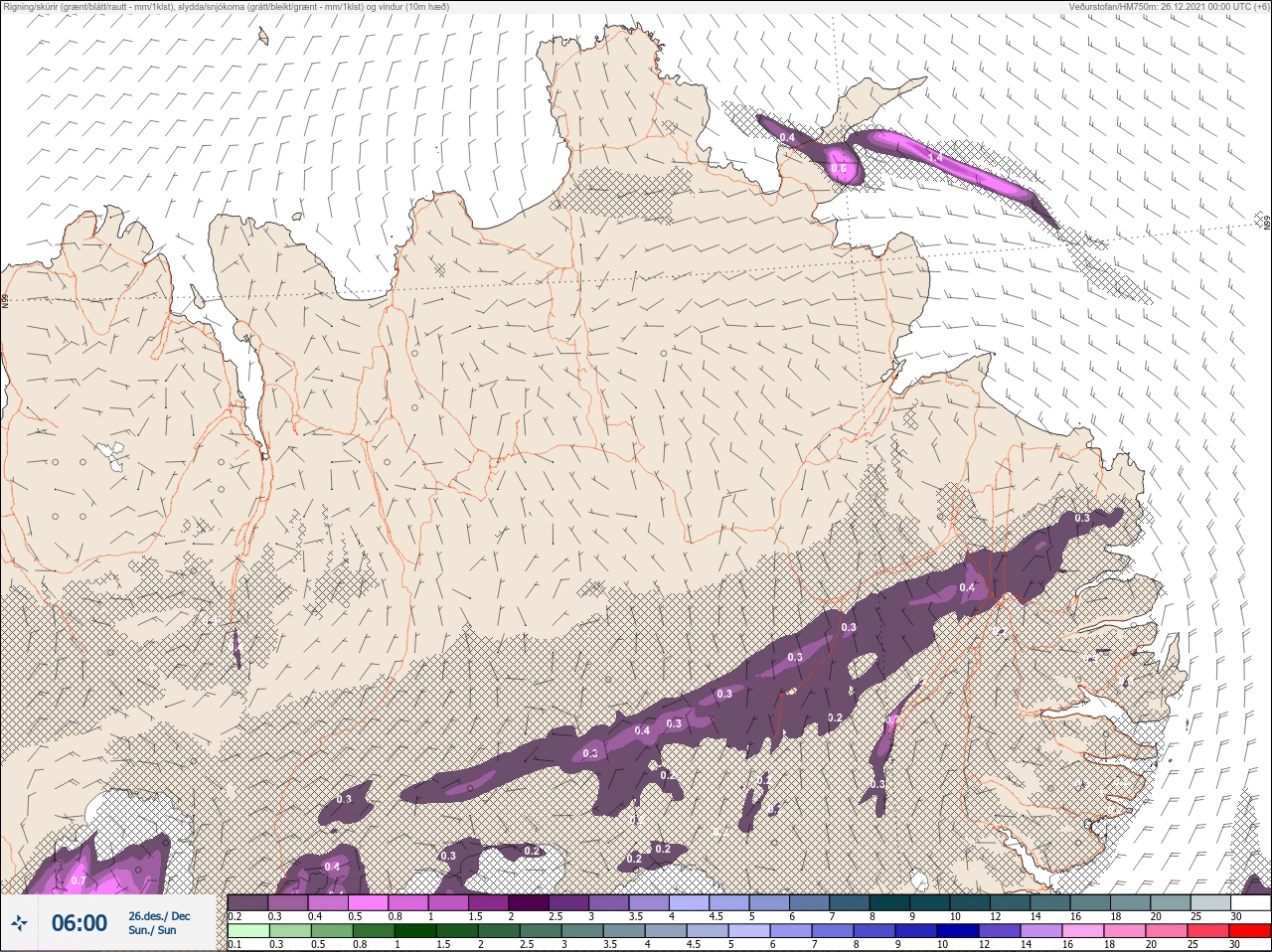Select bright pink 0.5 swatch in upper legend
This screenshot has width=1272, height=952.
(x=368, y=903)
